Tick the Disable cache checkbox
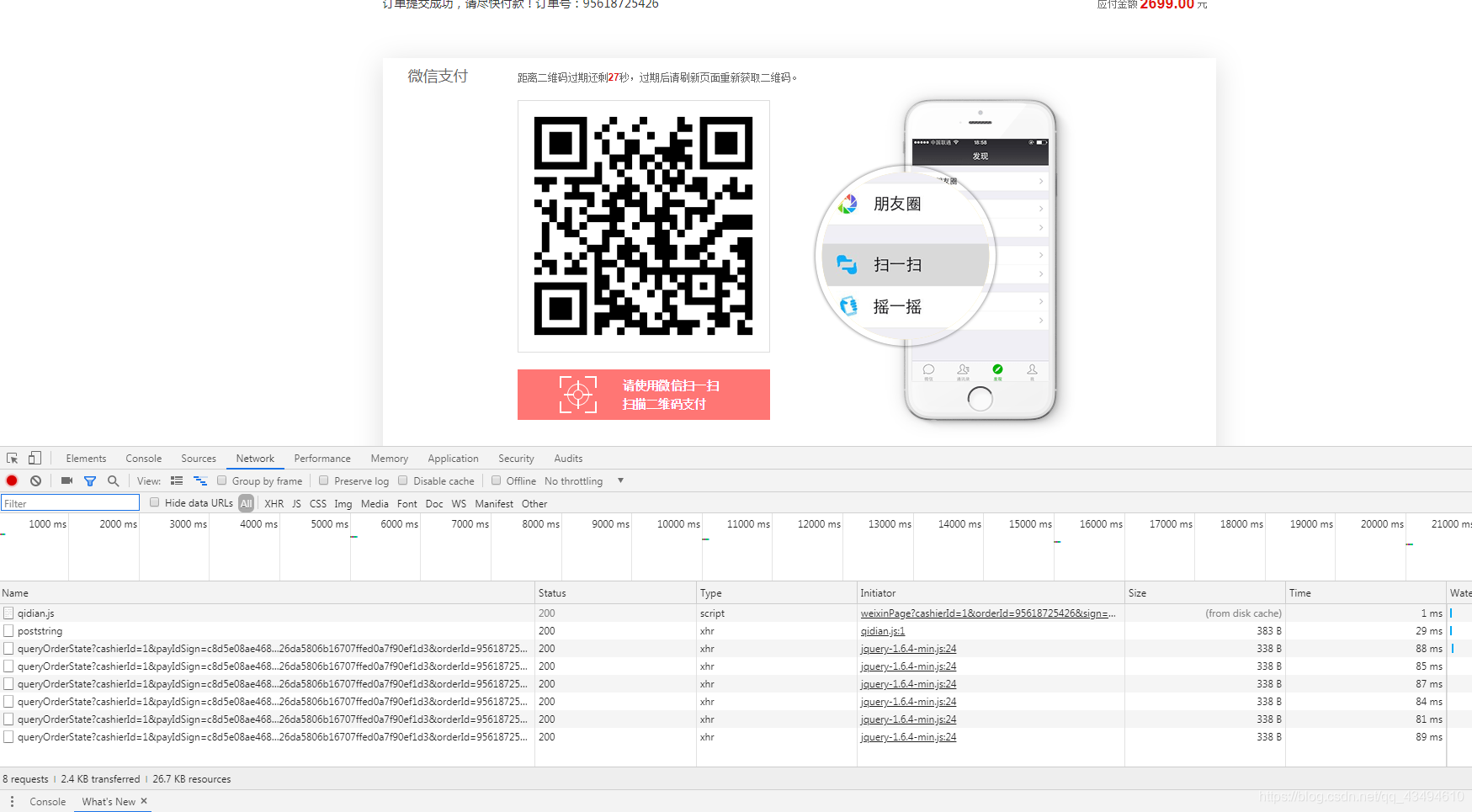Screen dimensions: 1472x812 pos(403,480)
